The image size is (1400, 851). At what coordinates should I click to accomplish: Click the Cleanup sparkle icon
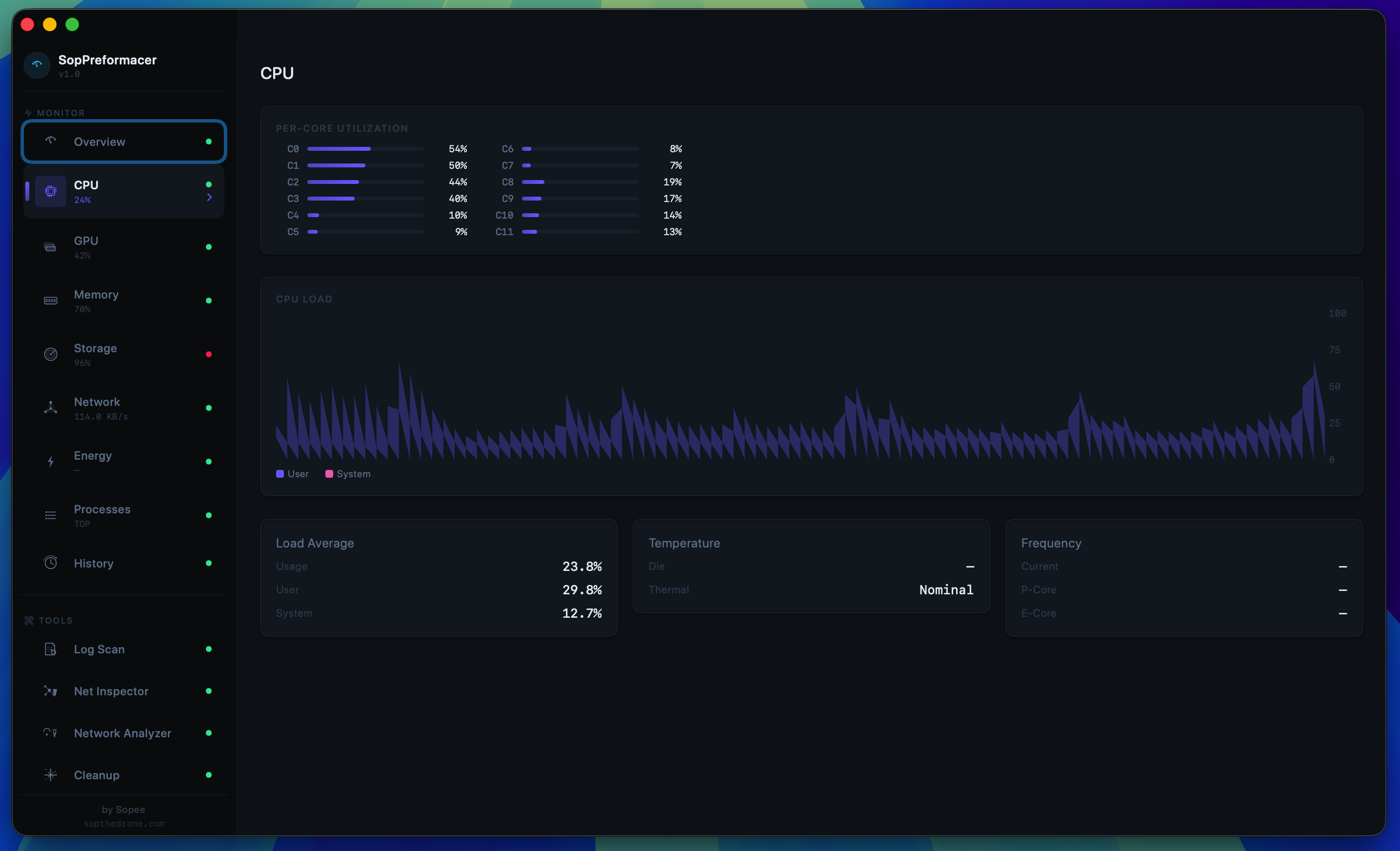pyautogui.click(x=50, y=775)
